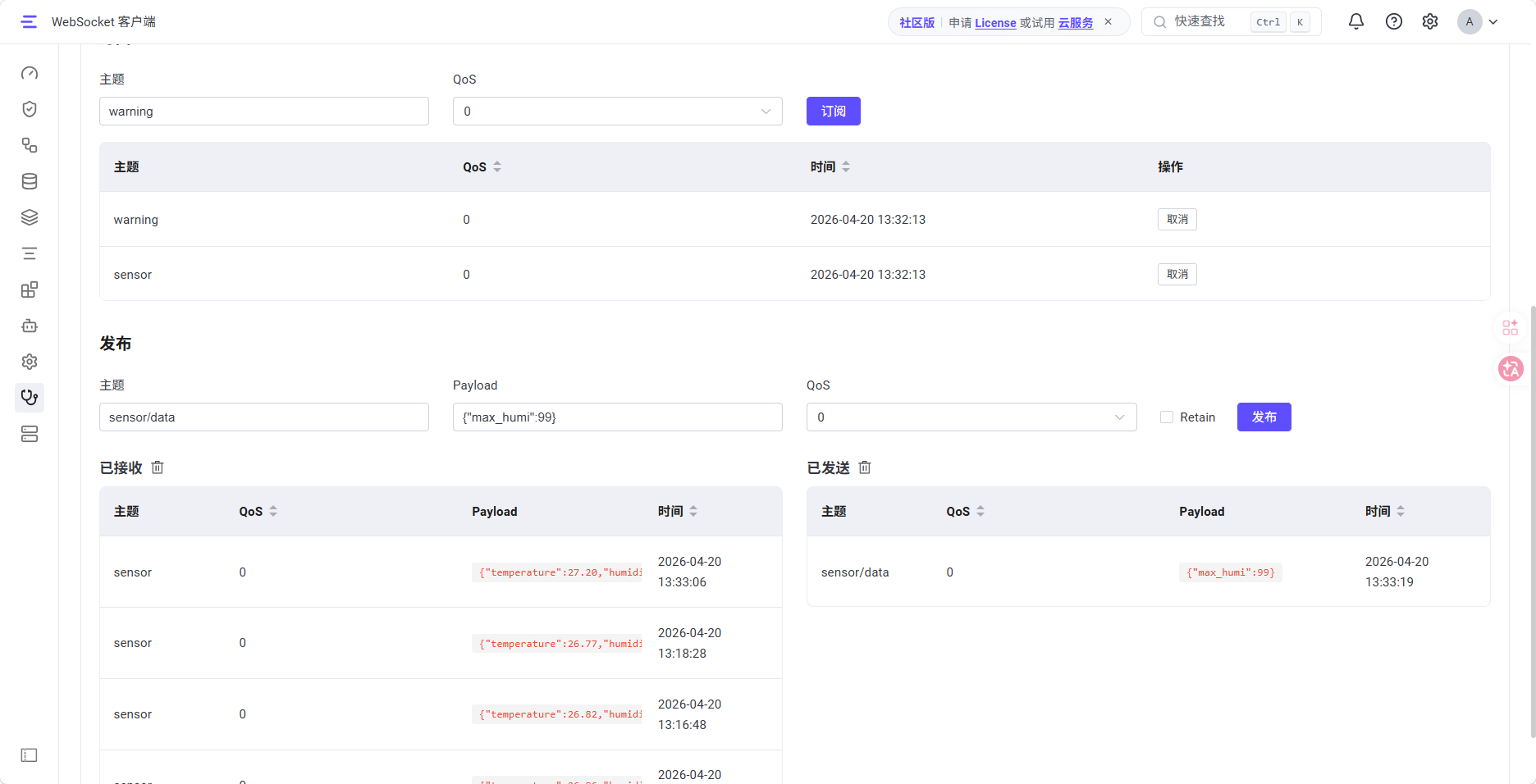Click the floating apps grid plus icon
This screenshot has height=784, width=1536.
[1511, 327]
